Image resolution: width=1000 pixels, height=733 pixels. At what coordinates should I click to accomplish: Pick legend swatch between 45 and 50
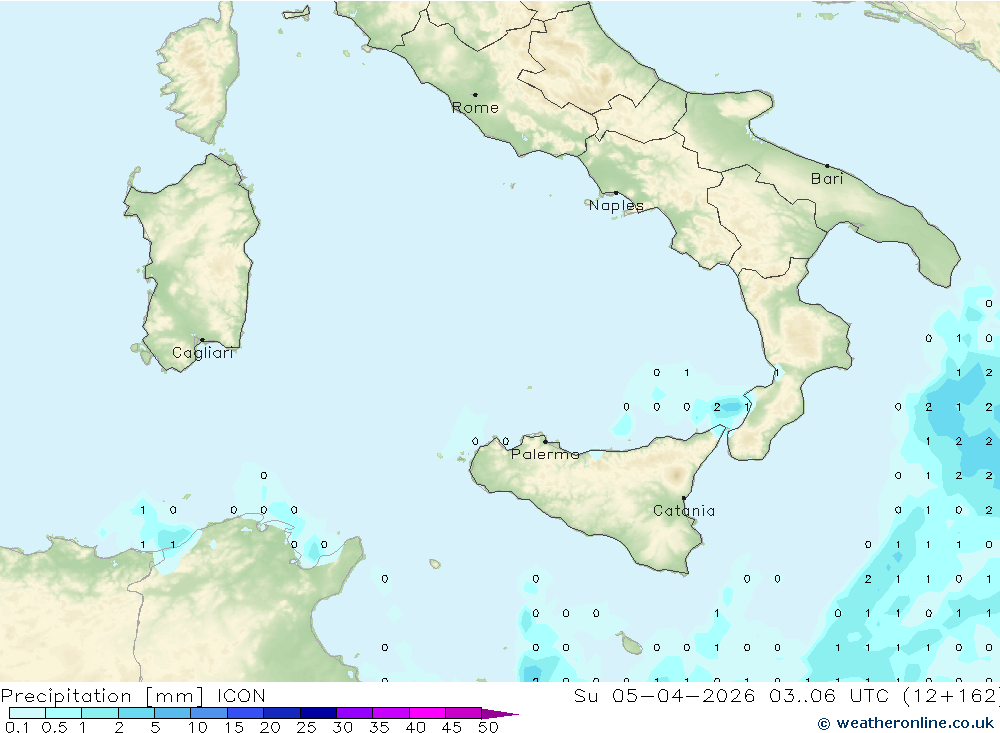coord(464,713)
